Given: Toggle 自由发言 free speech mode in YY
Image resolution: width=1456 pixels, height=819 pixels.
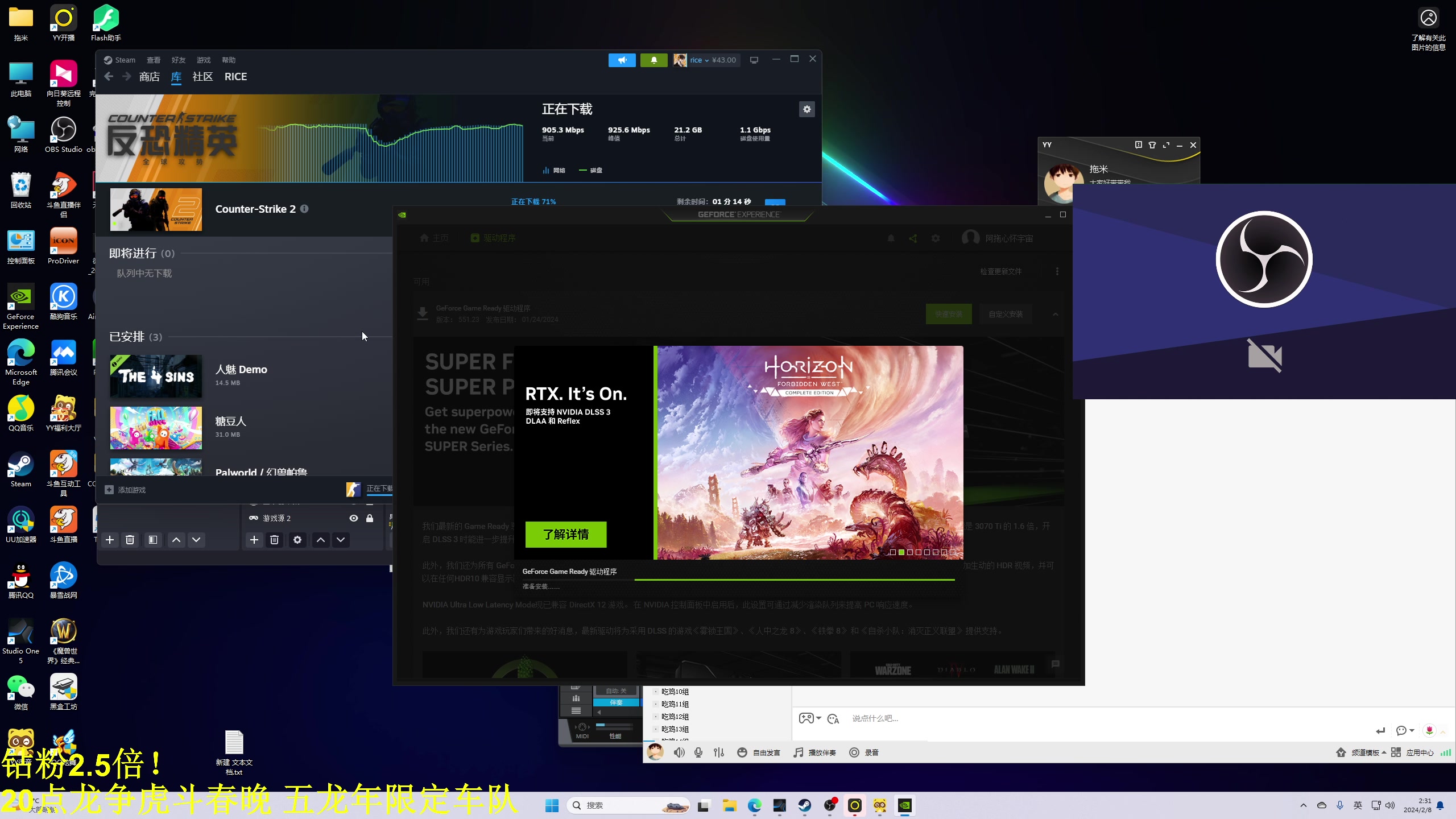Looking at the screenshot, I should [758, 752].
